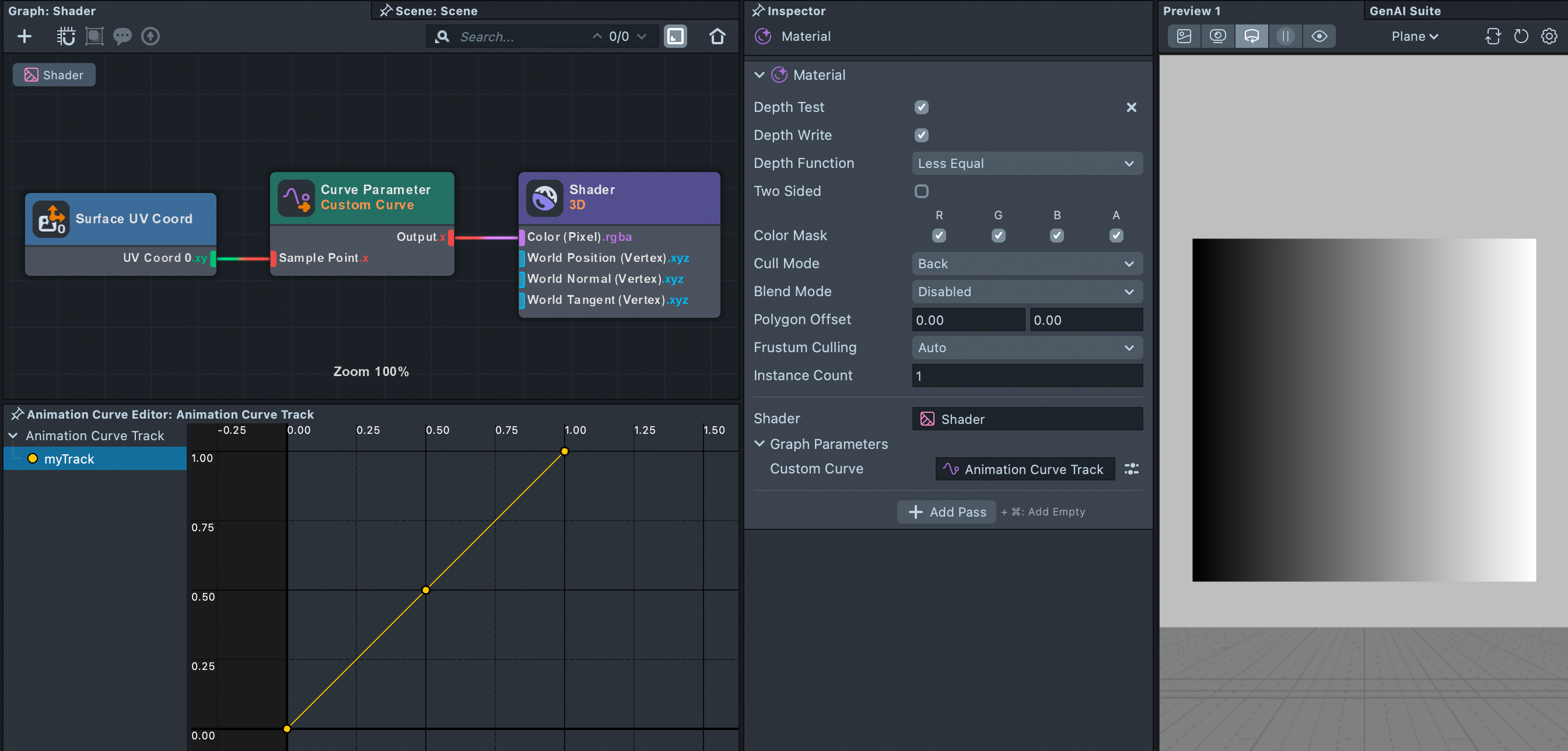Switch to the Scene: Scene tab
Image resolution: width=1568 pixels, height=751 pixels.
435,11
